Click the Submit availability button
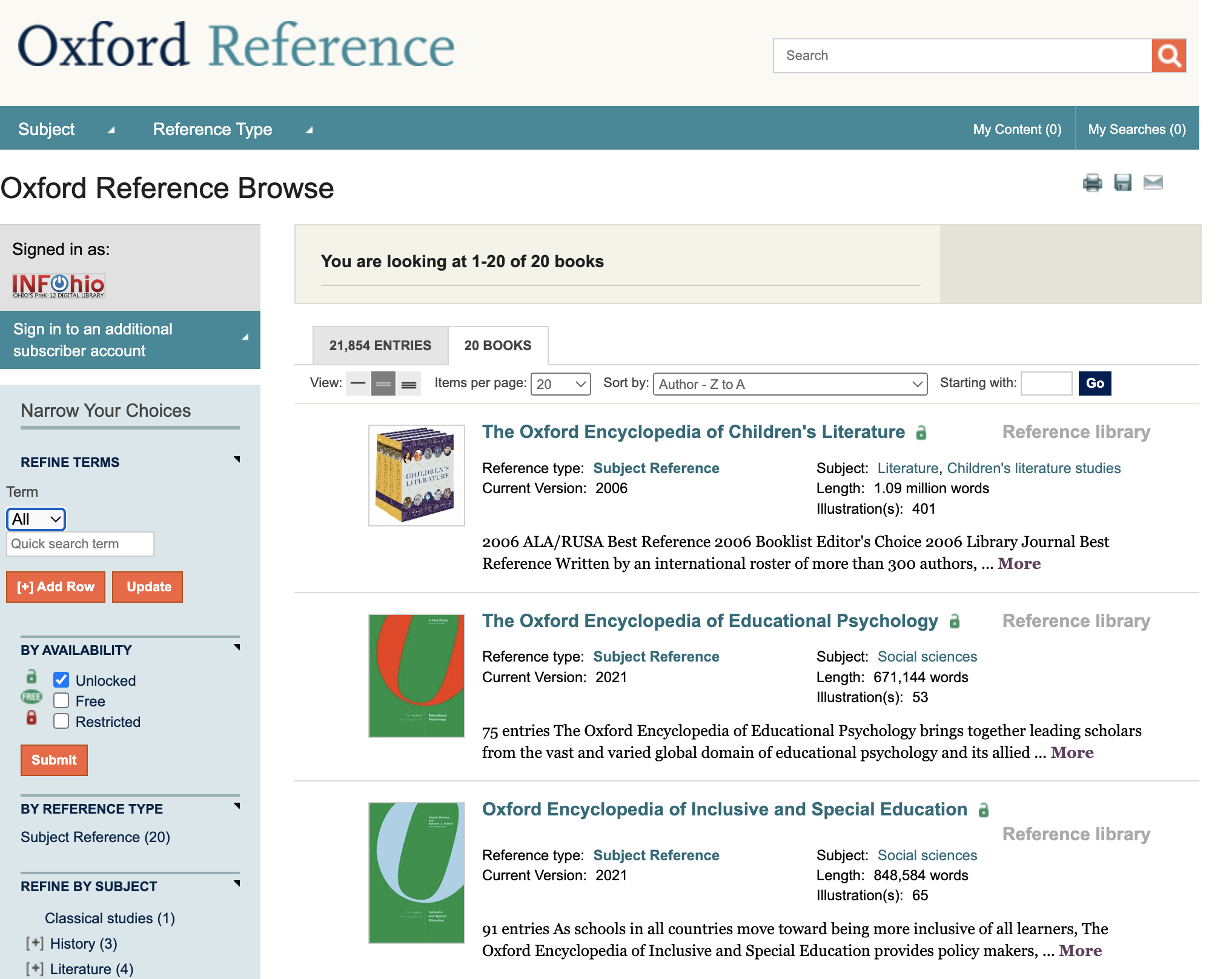This screenshot has width=1232, height=979. [54, 760]
